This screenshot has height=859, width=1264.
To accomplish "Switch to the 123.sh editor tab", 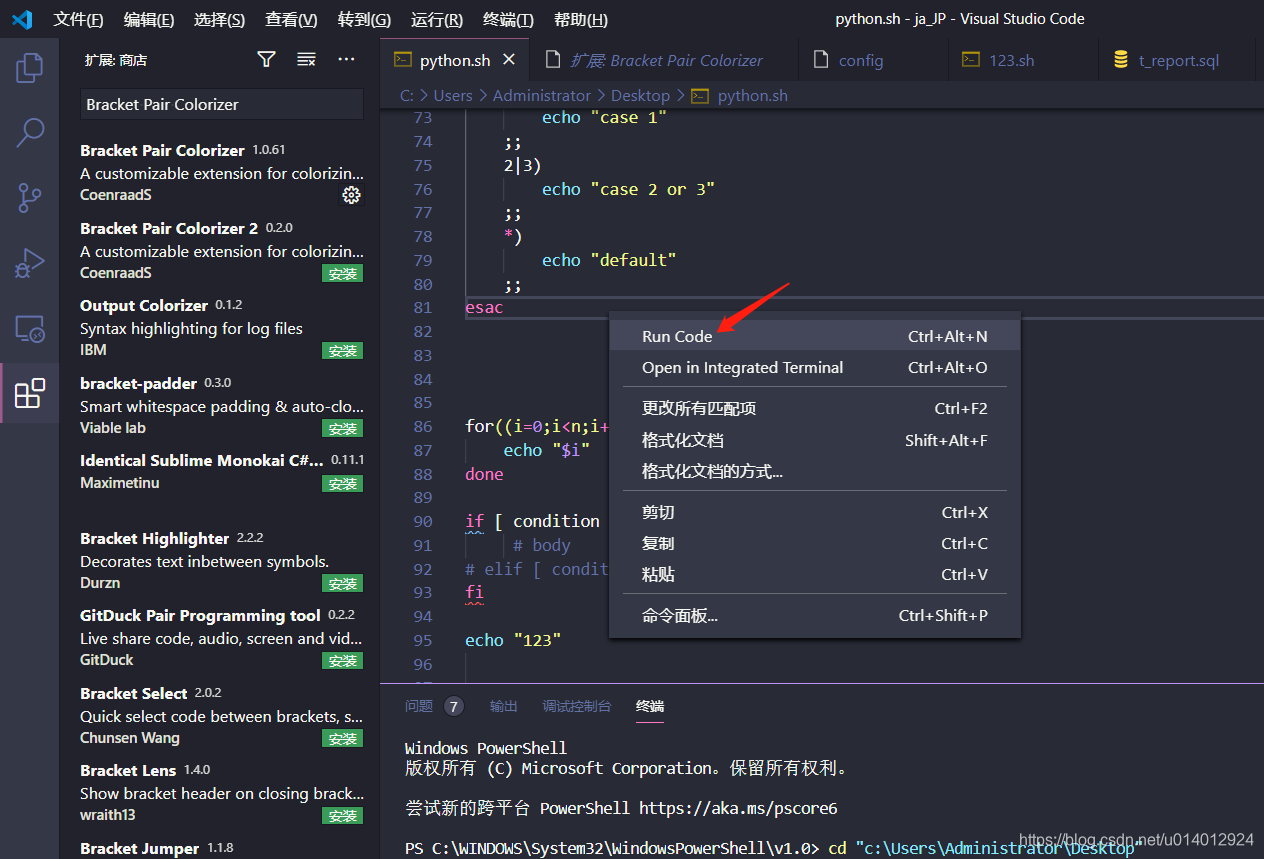I will (x=1023, y=60).
